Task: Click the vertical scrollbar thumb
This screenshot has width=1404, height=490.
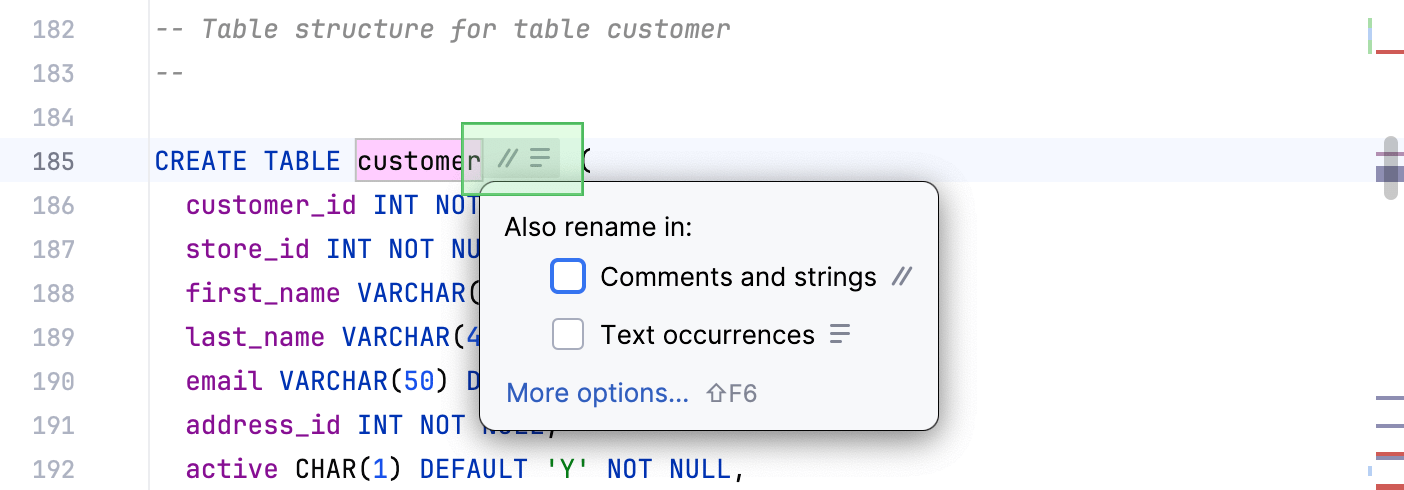Action: [x=1390, y=168]
